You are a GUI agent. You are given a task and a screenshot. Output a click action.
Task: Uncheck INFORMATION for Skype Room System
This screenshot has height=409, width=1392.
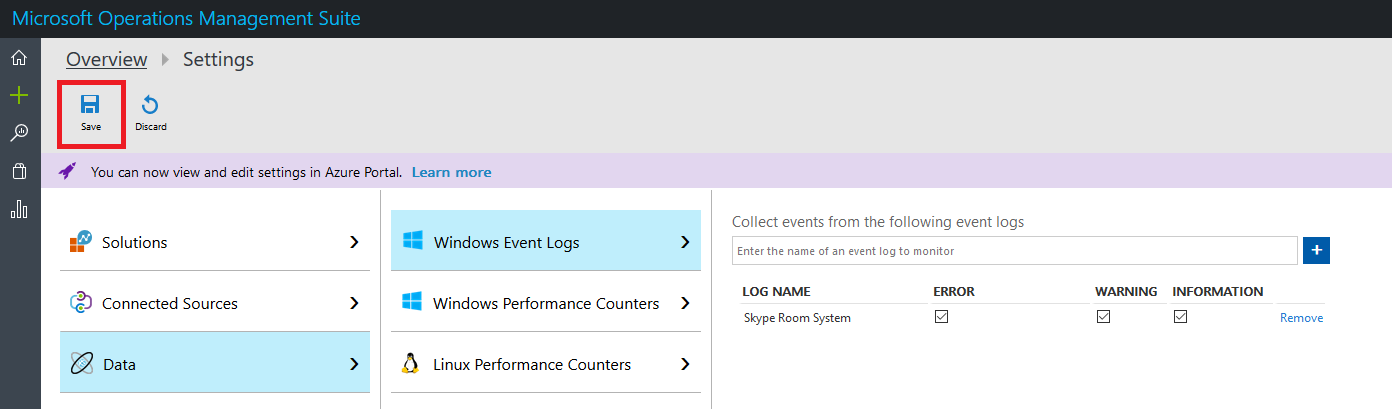(1180, 317)
